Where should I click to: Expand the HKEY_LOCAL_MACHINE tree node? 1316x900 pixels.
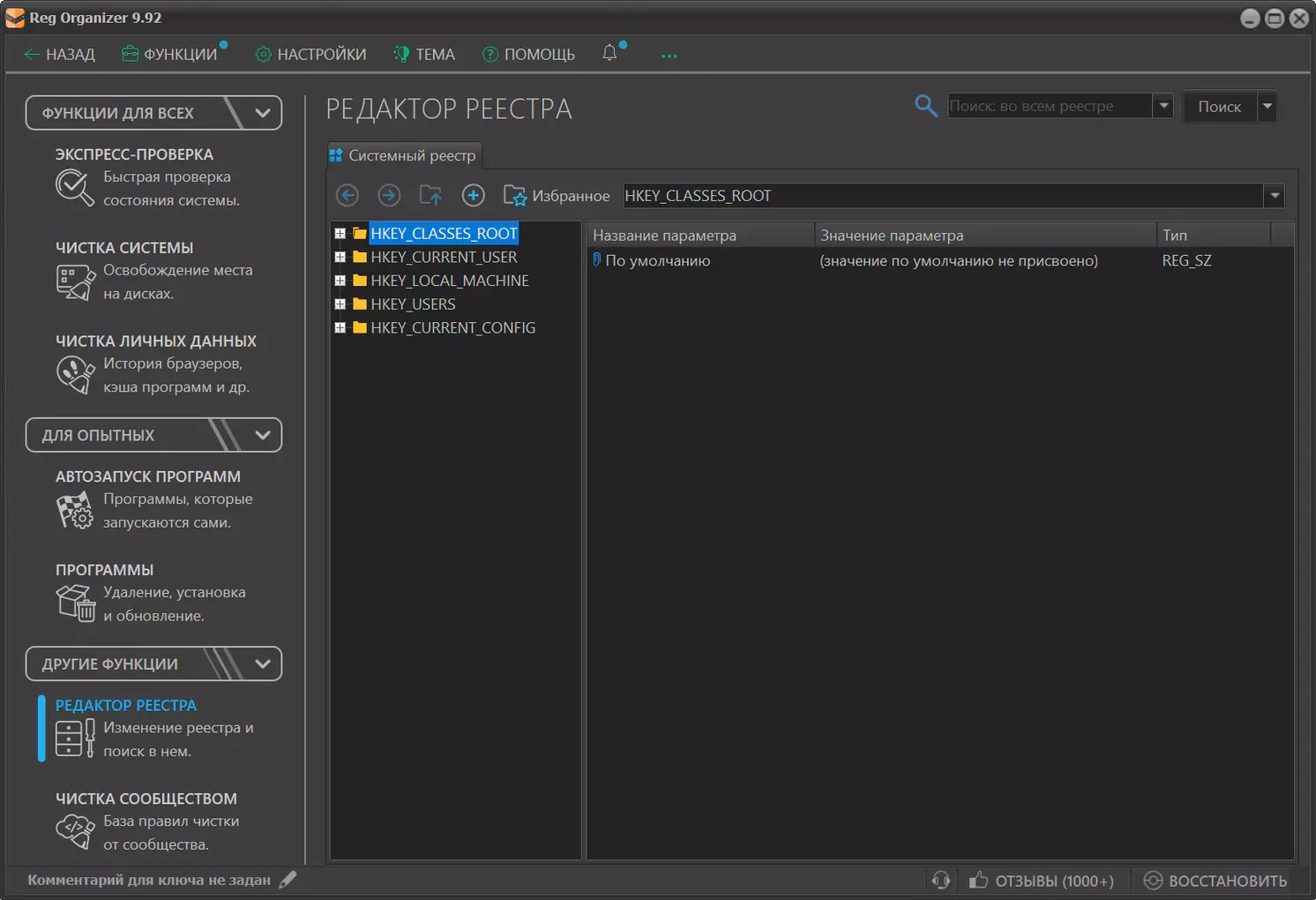[x=340, y=281]
